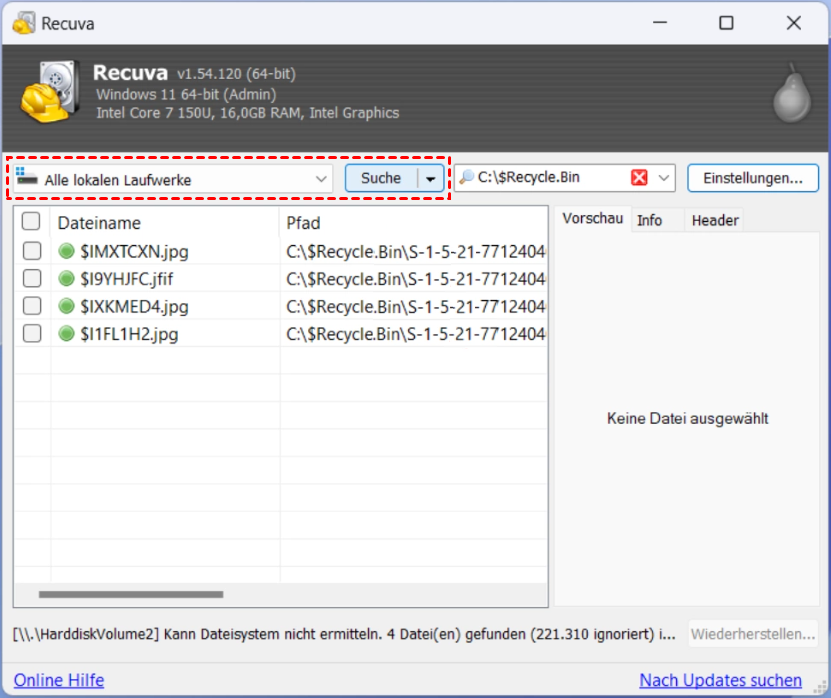Open Einstellungen... options
Viewport: 831px width, 698px height.
753,178
